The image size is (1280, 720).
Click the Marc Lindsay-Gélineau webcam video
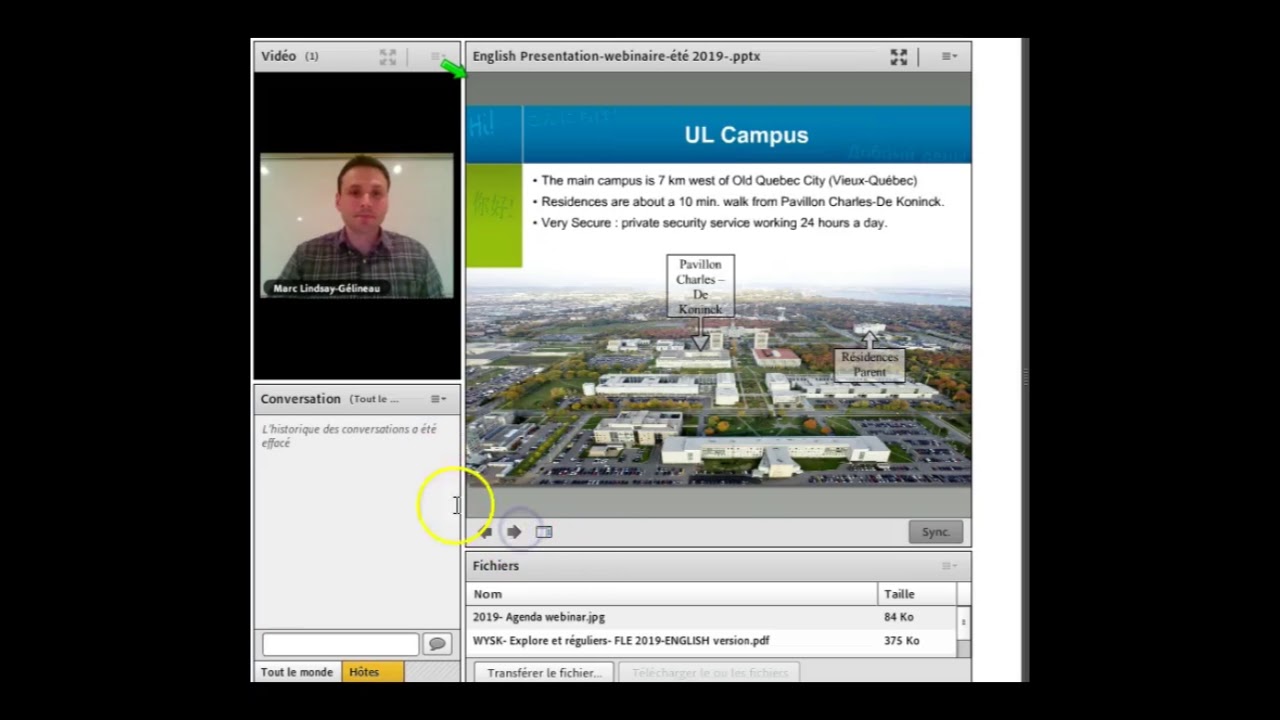coord(356,226)
